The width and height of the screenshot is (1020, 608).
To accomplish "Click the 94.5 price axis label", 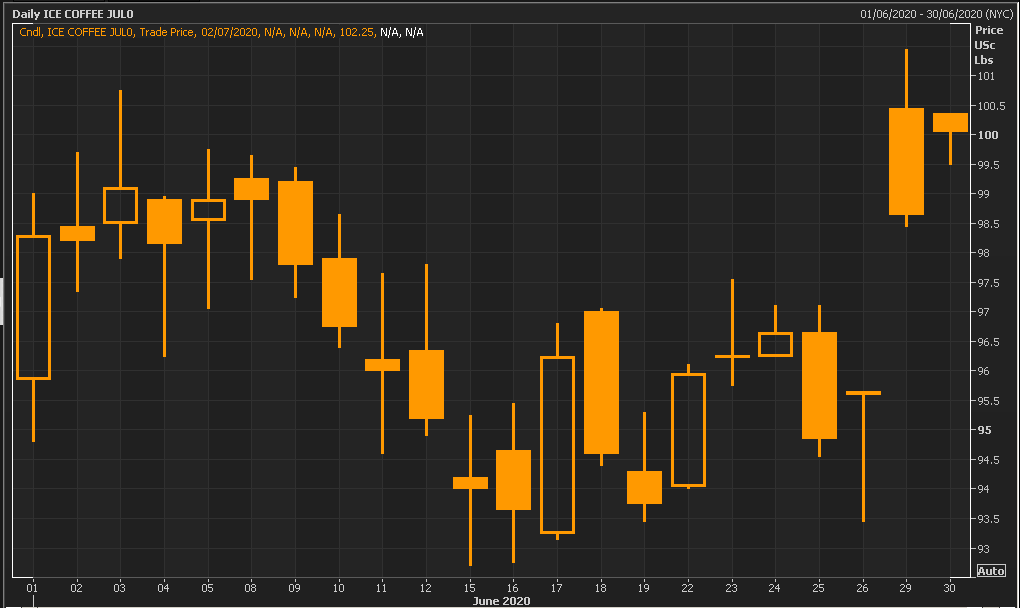I will 989,460.
